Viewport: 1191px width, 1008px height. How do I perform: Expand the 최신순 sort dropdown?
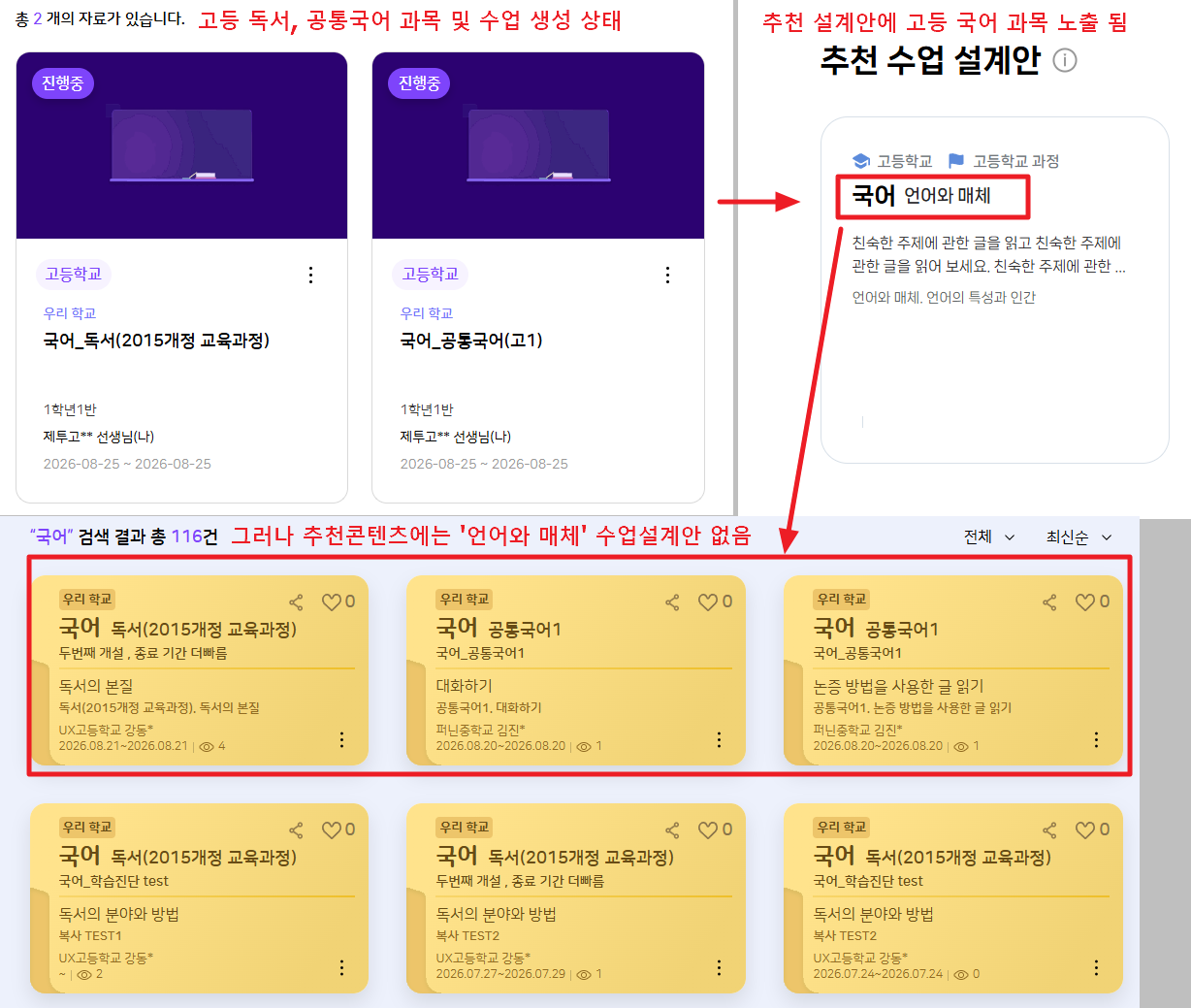pos(1078,537)
